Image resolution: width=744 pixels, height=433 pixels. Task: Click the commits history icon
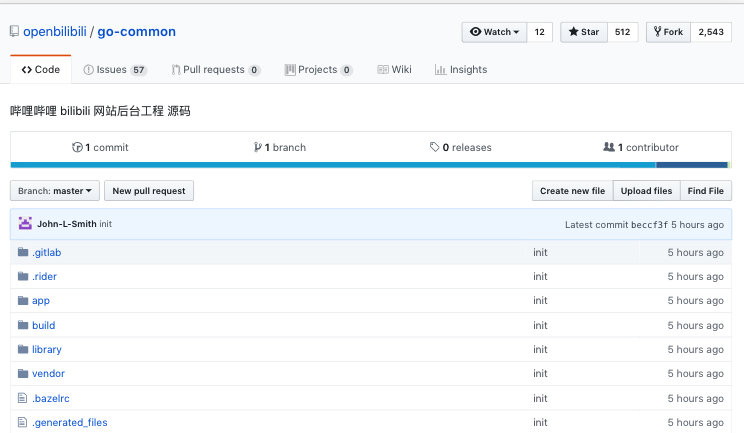(x=77, y=147)
